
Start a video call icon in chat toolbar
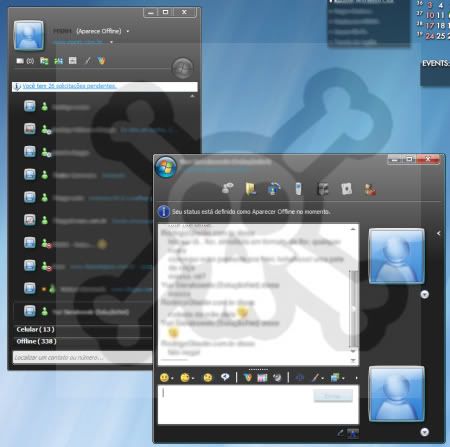click(x=274, y=189)
